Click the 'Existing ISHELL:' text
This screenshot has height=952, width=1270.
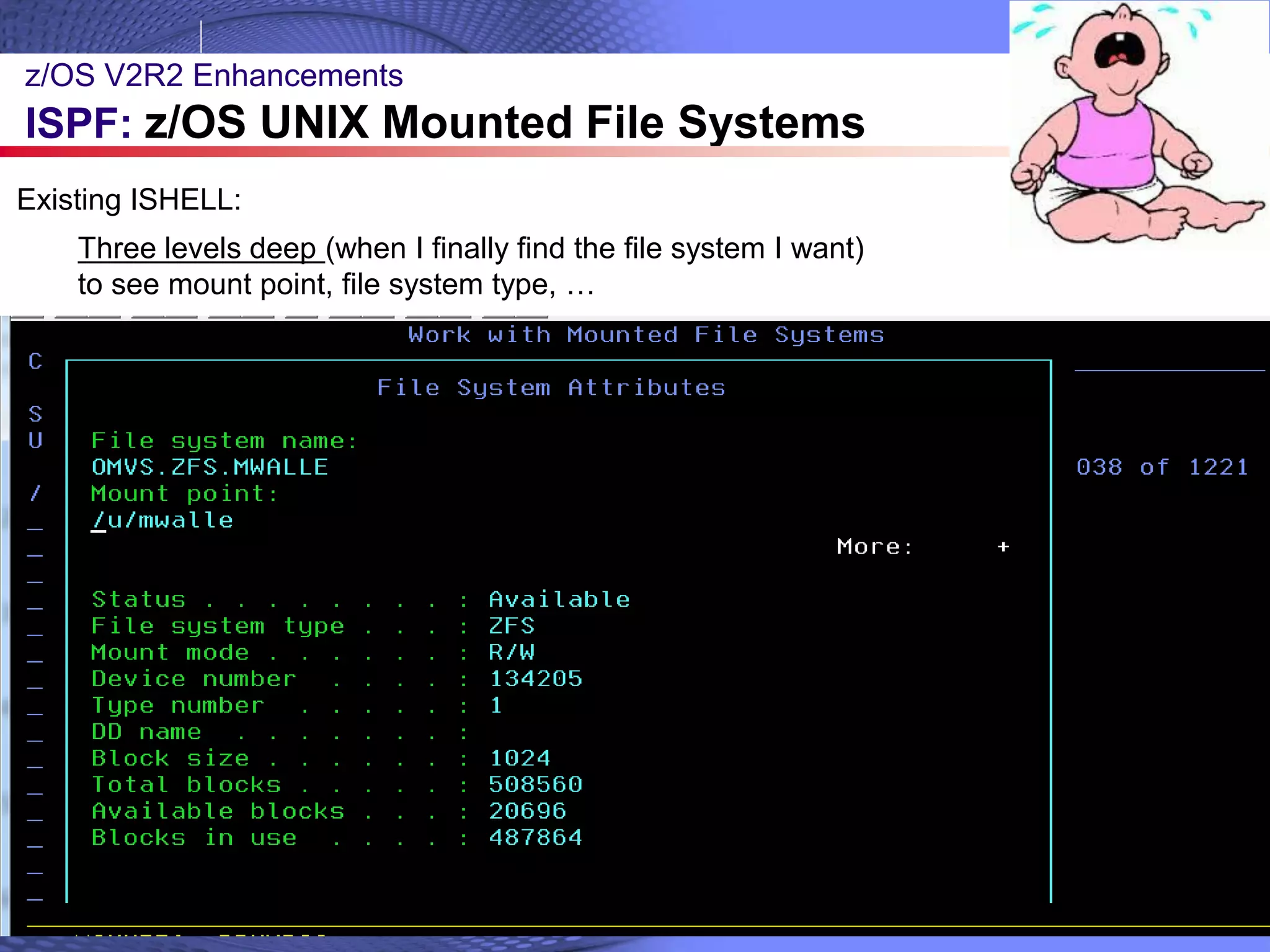(129, 200)
